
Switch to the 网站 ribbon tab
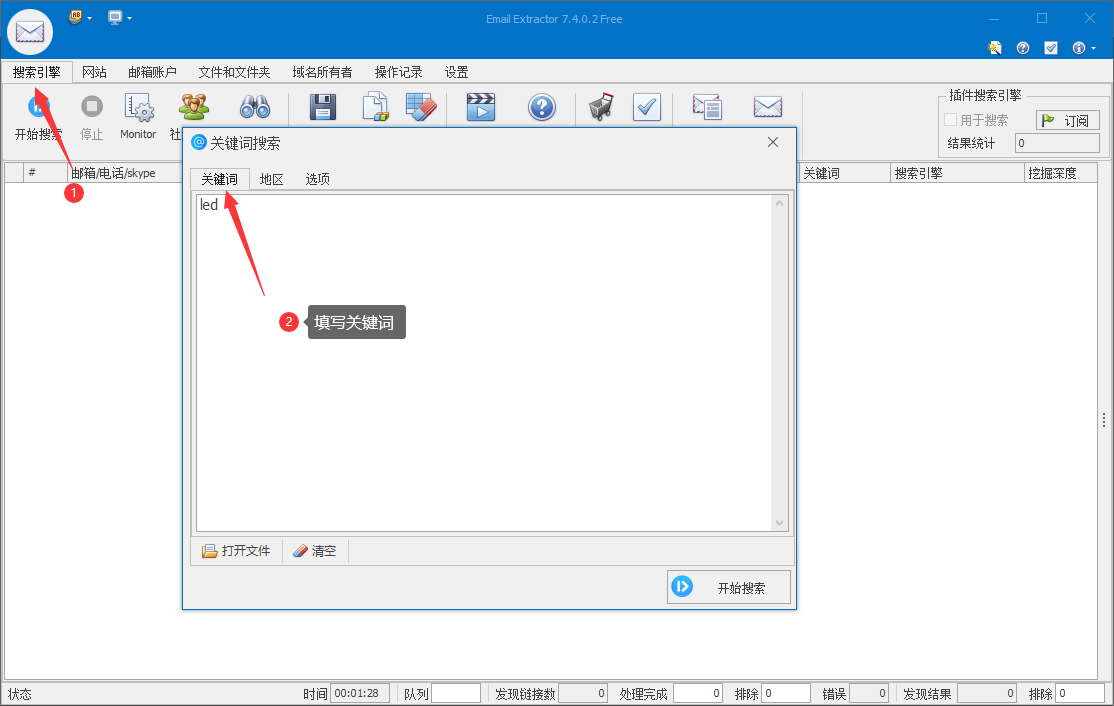(x=94, y=72)
